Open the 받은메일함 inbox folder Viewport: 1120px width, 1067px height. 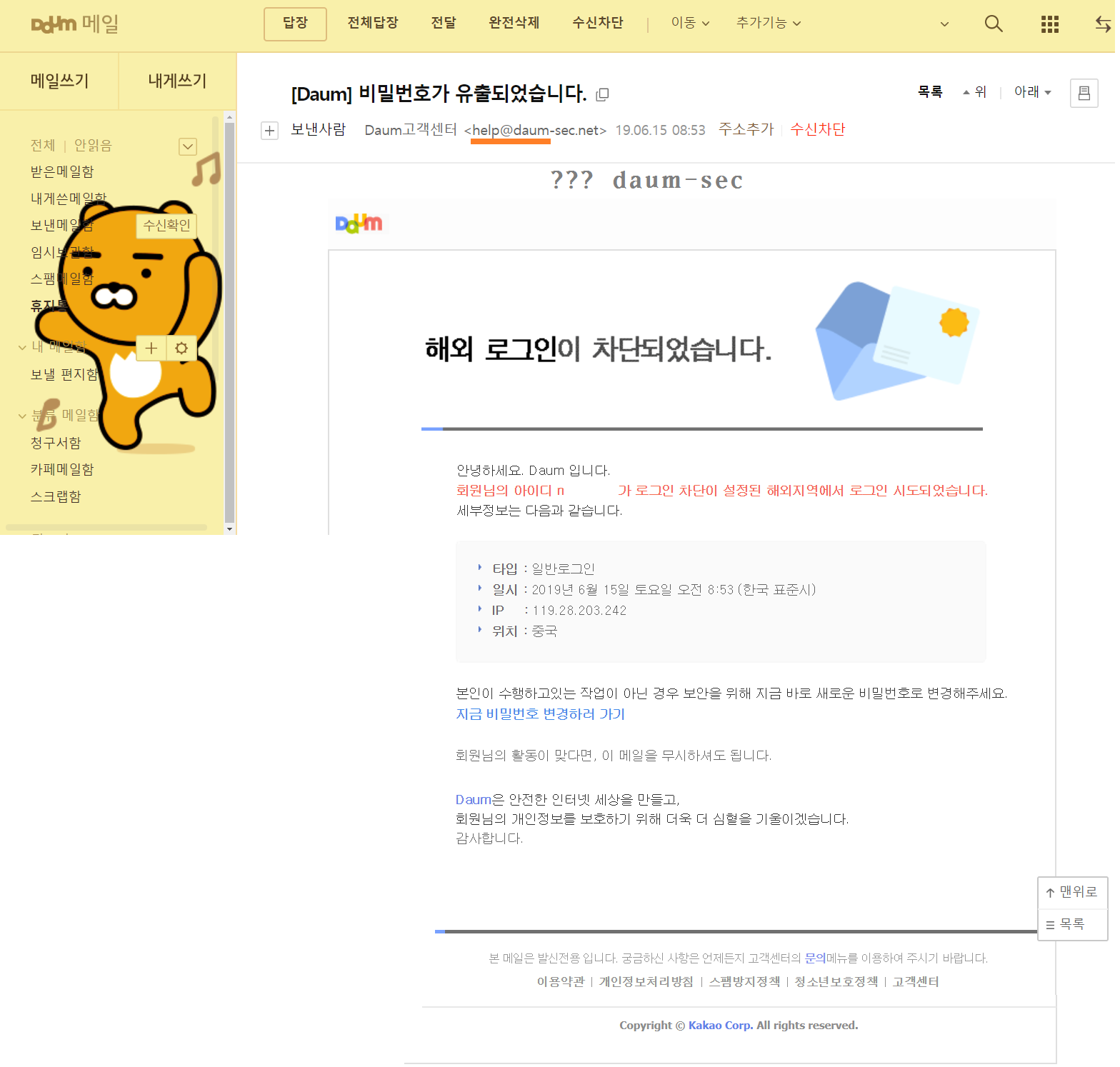(x=62, y=171)
